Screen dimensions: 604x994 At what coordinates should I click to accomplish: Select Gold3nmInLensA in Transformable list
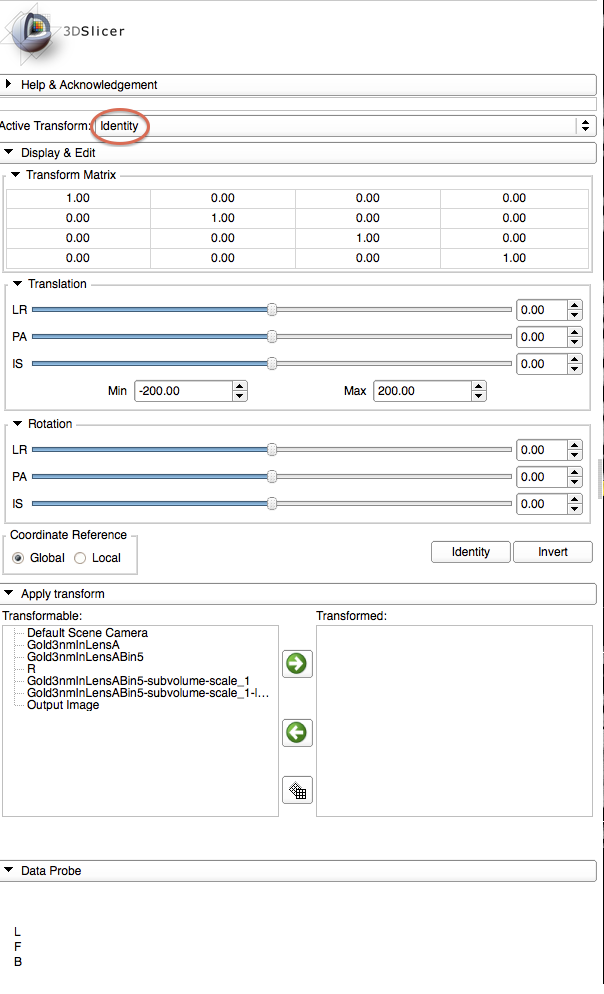[x=72, y=645]
